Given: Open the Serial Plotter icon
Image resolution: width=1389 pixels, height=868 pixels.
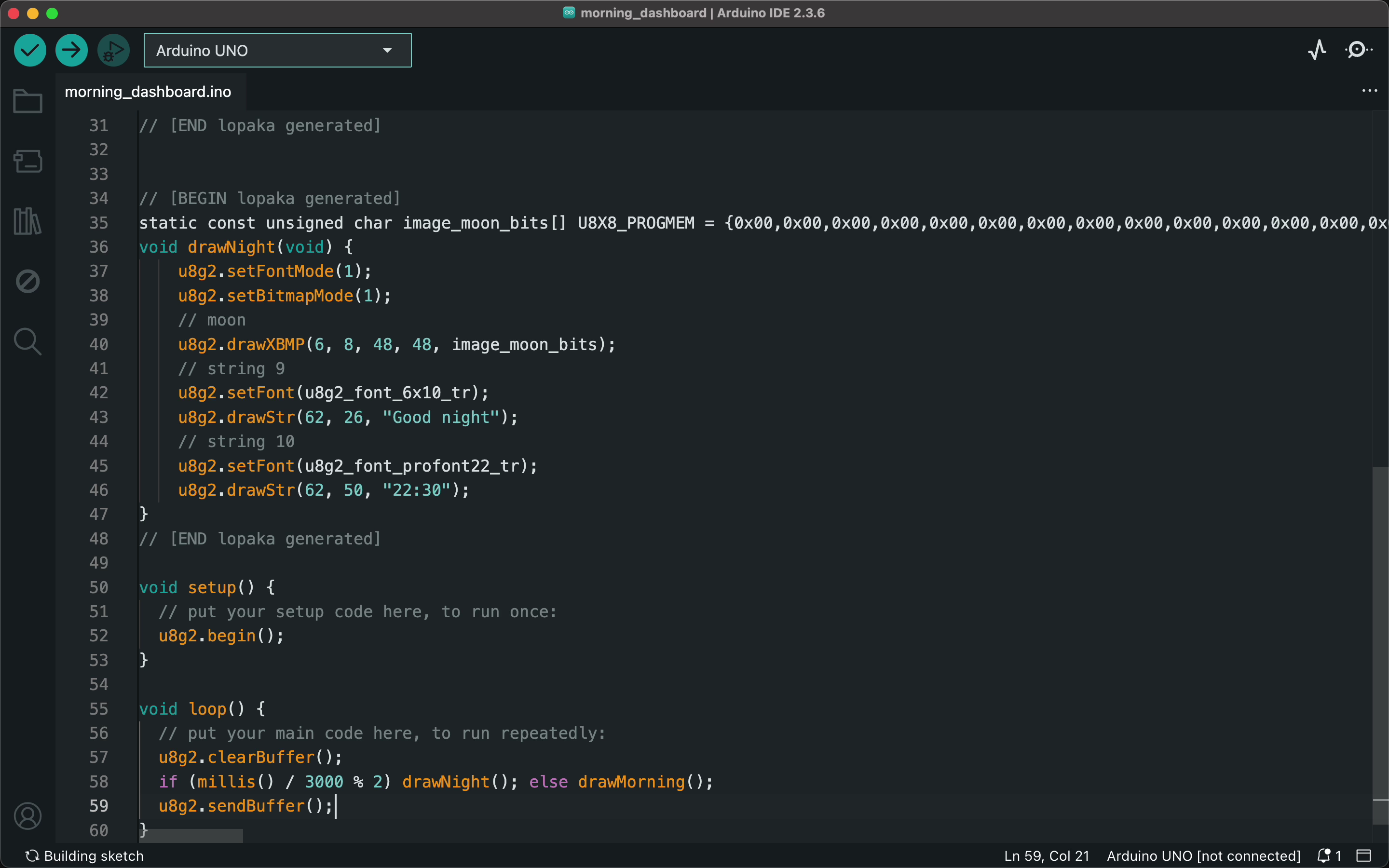Looking at the screenshot, I should [1317, 51].
